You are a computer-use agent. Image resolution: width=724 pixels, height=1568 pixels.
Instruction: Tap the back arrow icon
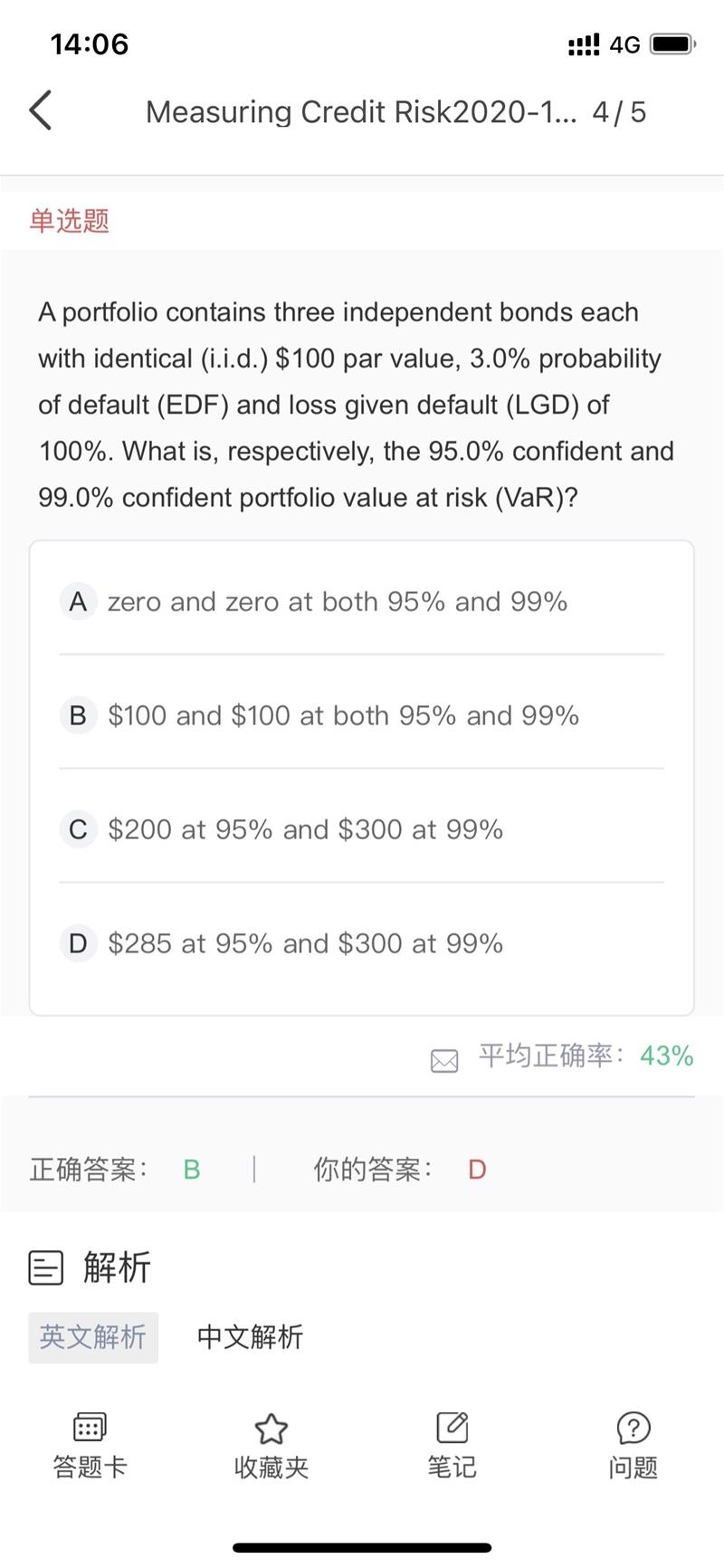click(x=41, y=110)
